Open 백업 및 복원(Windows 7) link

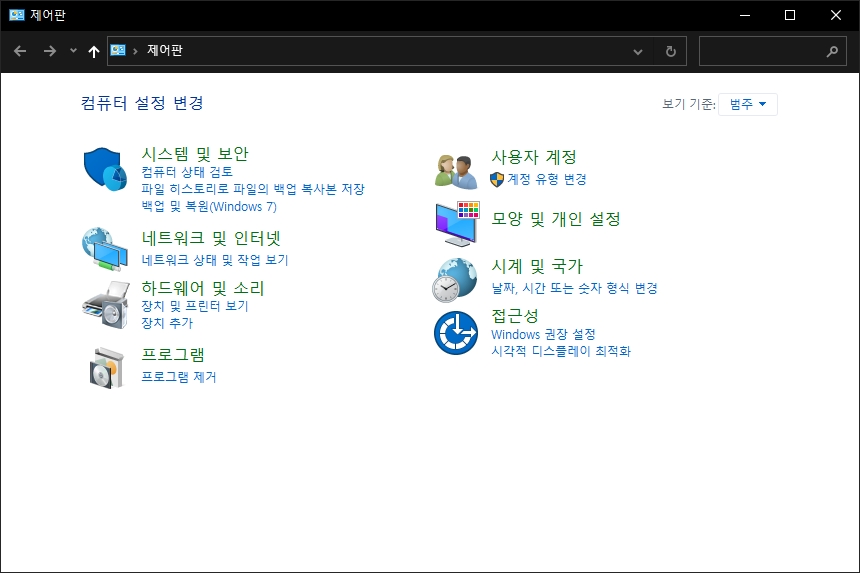tap(209, 207)
